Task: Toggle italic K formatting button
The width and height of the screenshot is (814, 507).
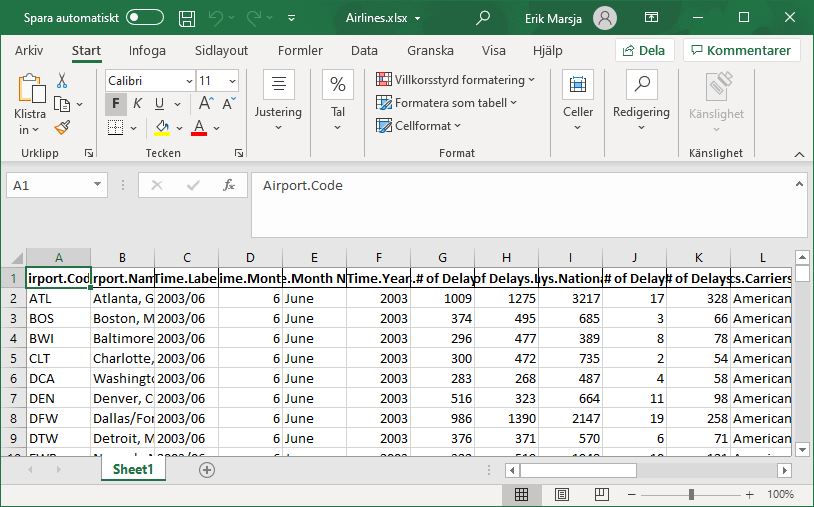Action: pos(138,104)
